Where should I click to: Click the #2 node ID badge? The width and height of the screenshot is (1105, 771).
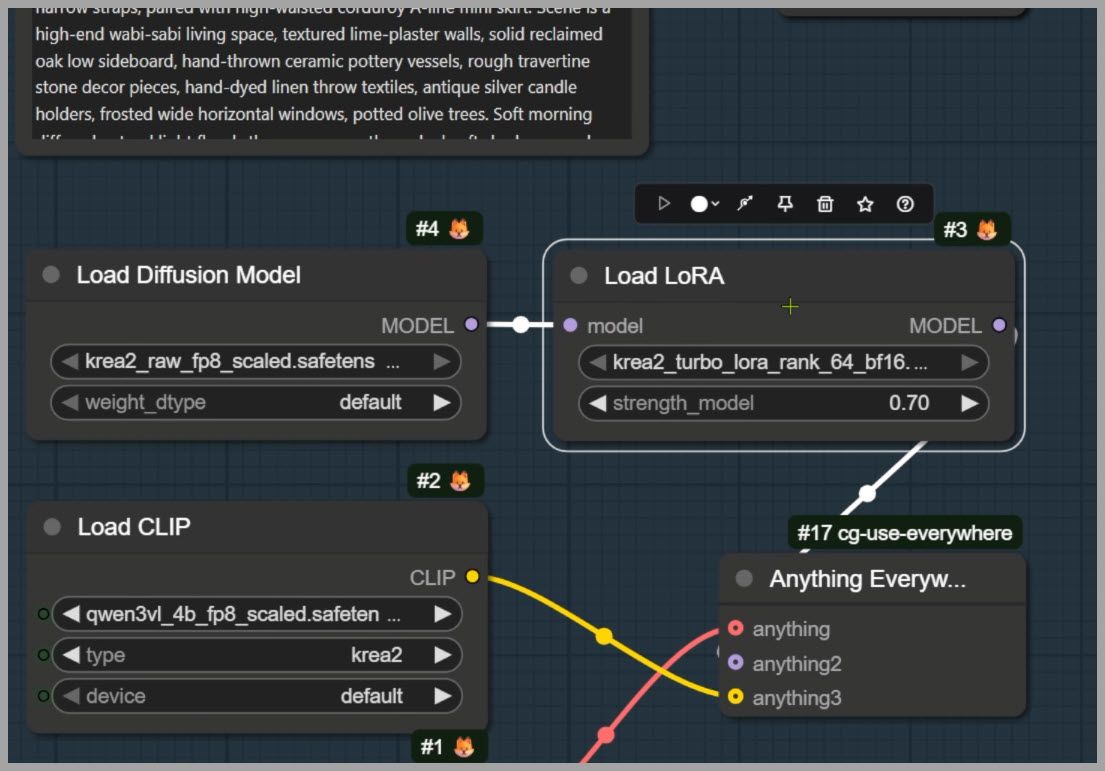(x=445, y=481)
